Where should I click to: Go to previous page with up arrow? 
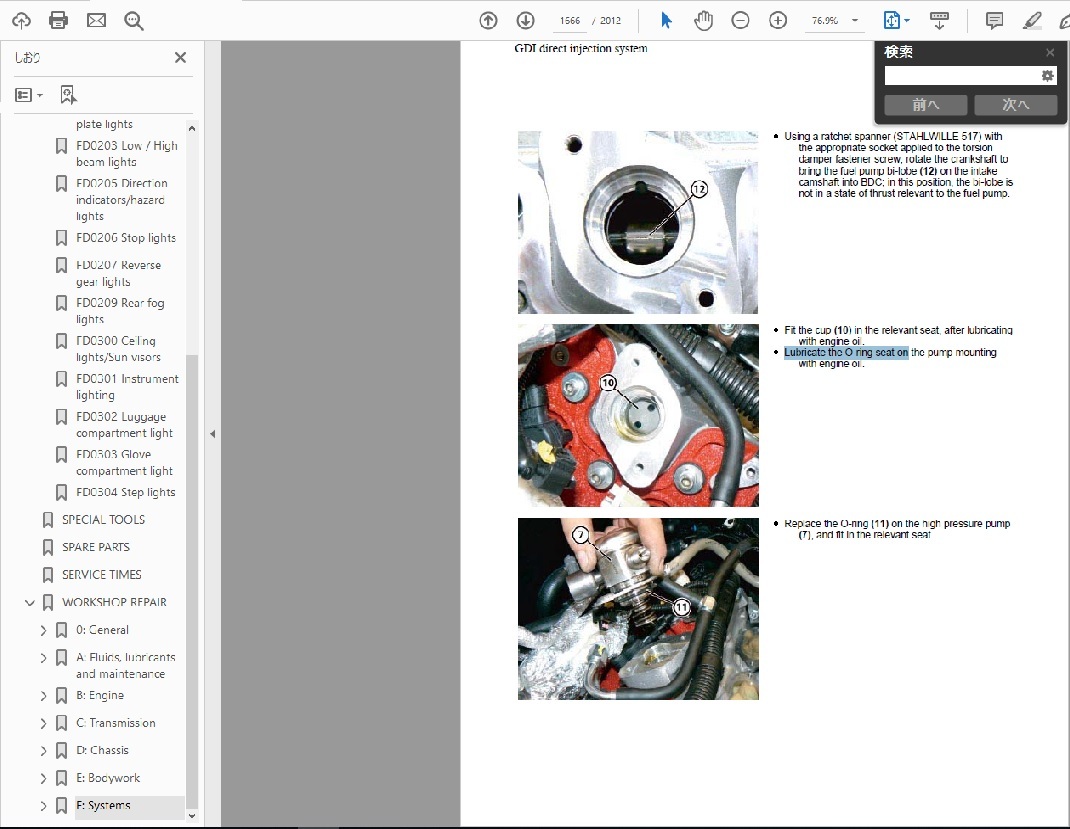click(x=488, y=20)
